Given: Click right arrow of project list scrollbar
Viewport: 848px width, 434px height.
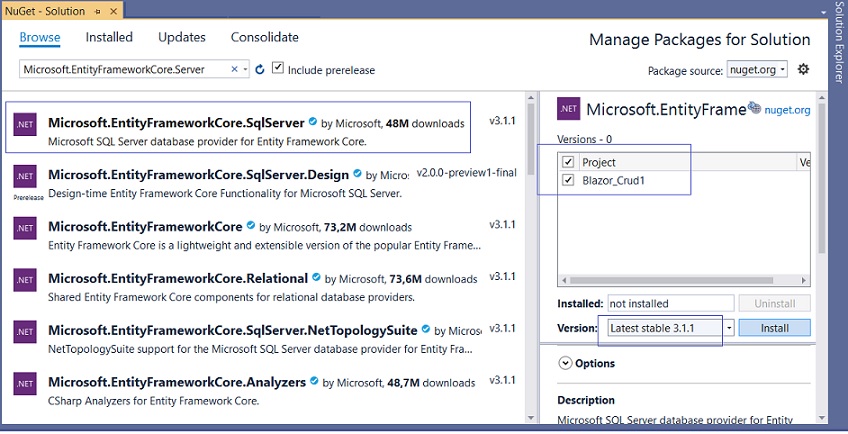Looking at the screenshot, I should point(804,280).
